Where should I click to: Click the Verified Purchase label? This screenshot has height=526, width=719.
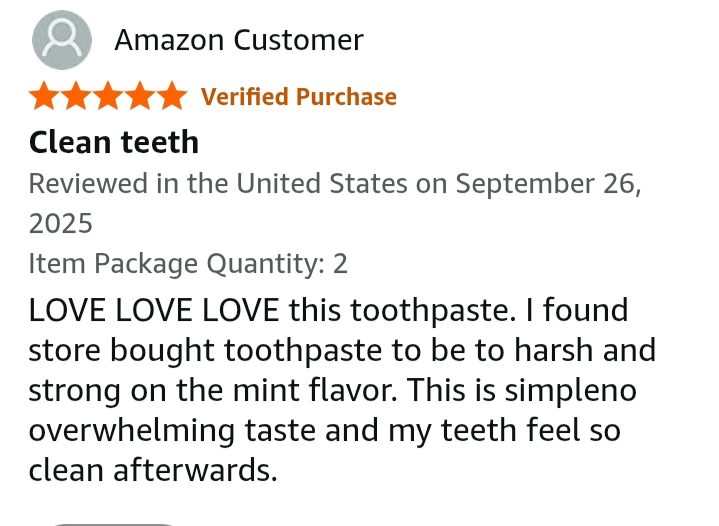pos(299,97)
